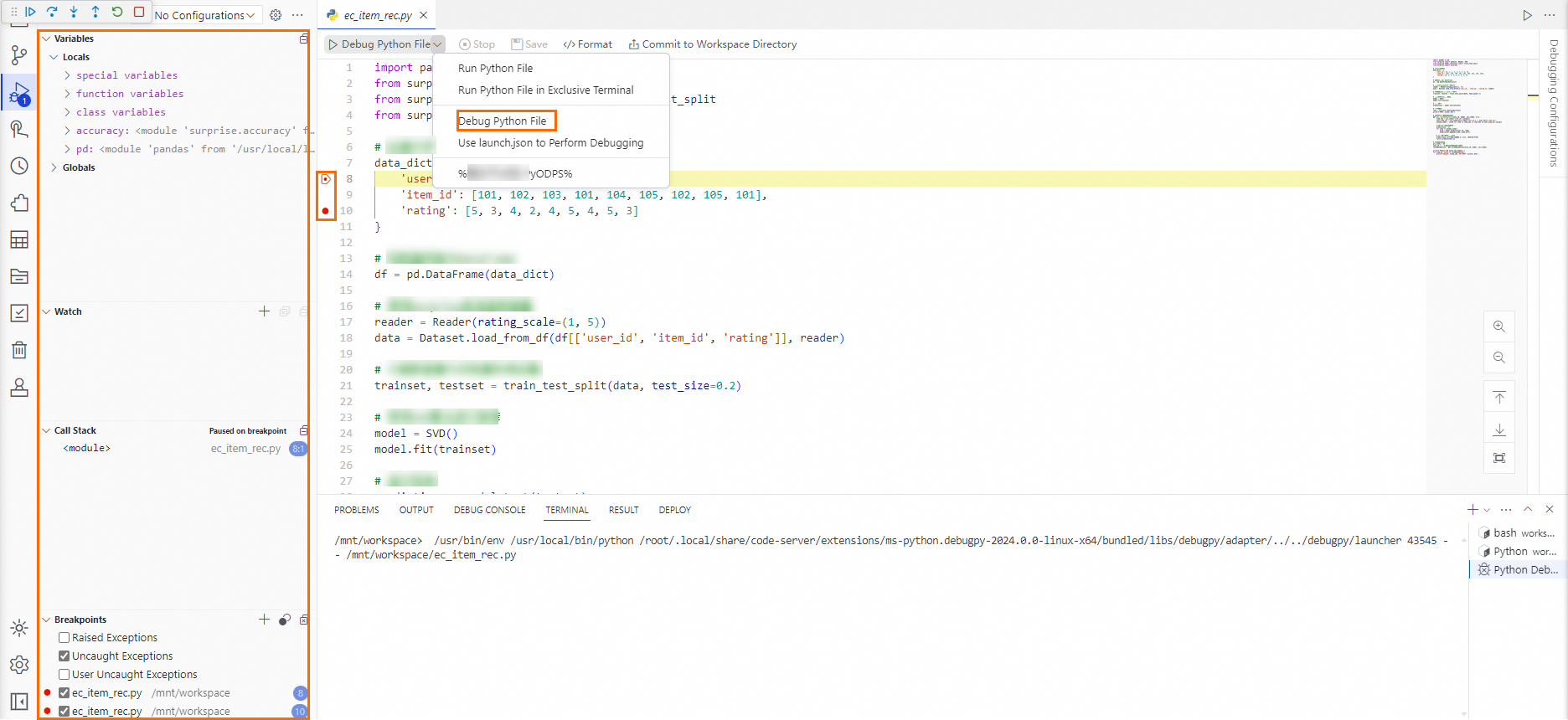Open the No Configurations dropdown
This screenshot has width=1568, height=720.
tap(205, 15)
